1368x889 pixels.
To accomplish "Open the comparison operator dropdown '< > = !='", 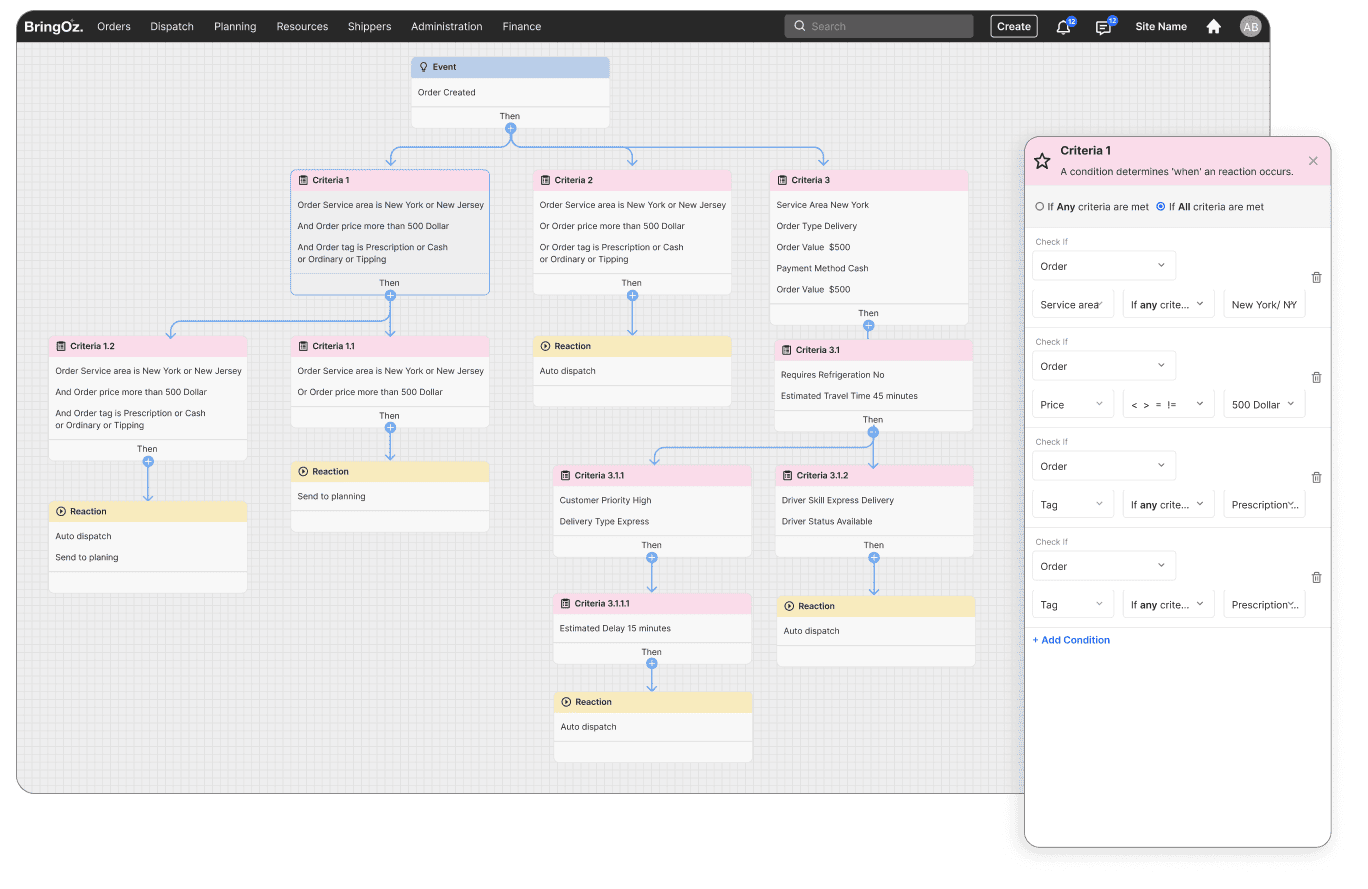I will point(1169,405).
